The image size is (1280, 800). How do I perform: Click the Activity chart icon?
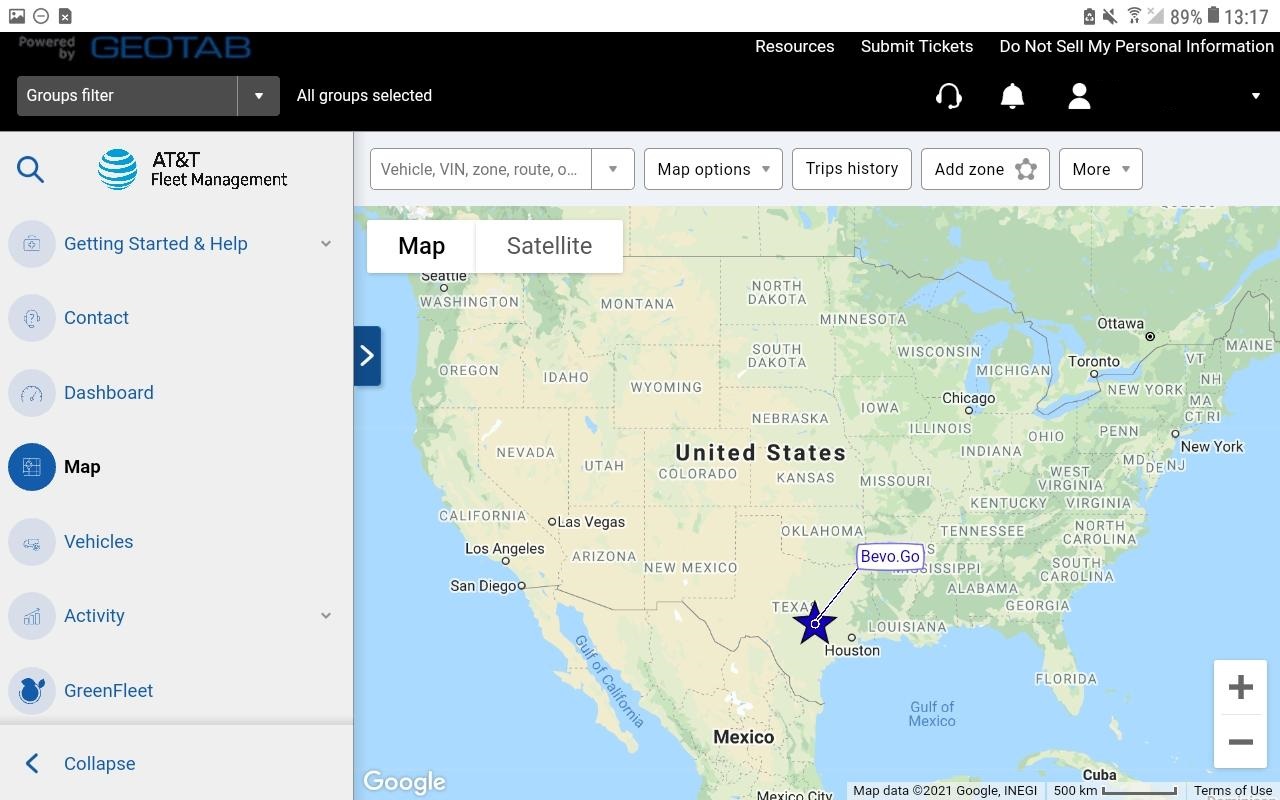point(32,616)
